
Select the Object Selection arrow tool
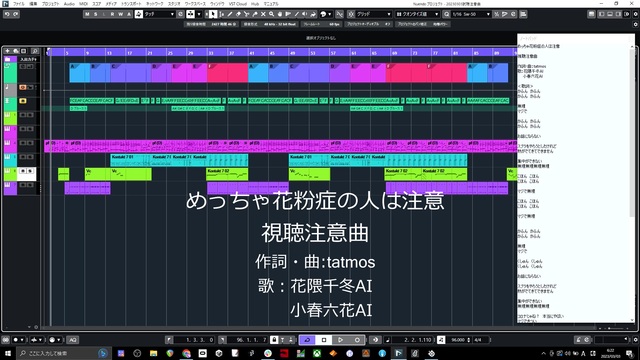pyautogui.click(x=213, y=14)
